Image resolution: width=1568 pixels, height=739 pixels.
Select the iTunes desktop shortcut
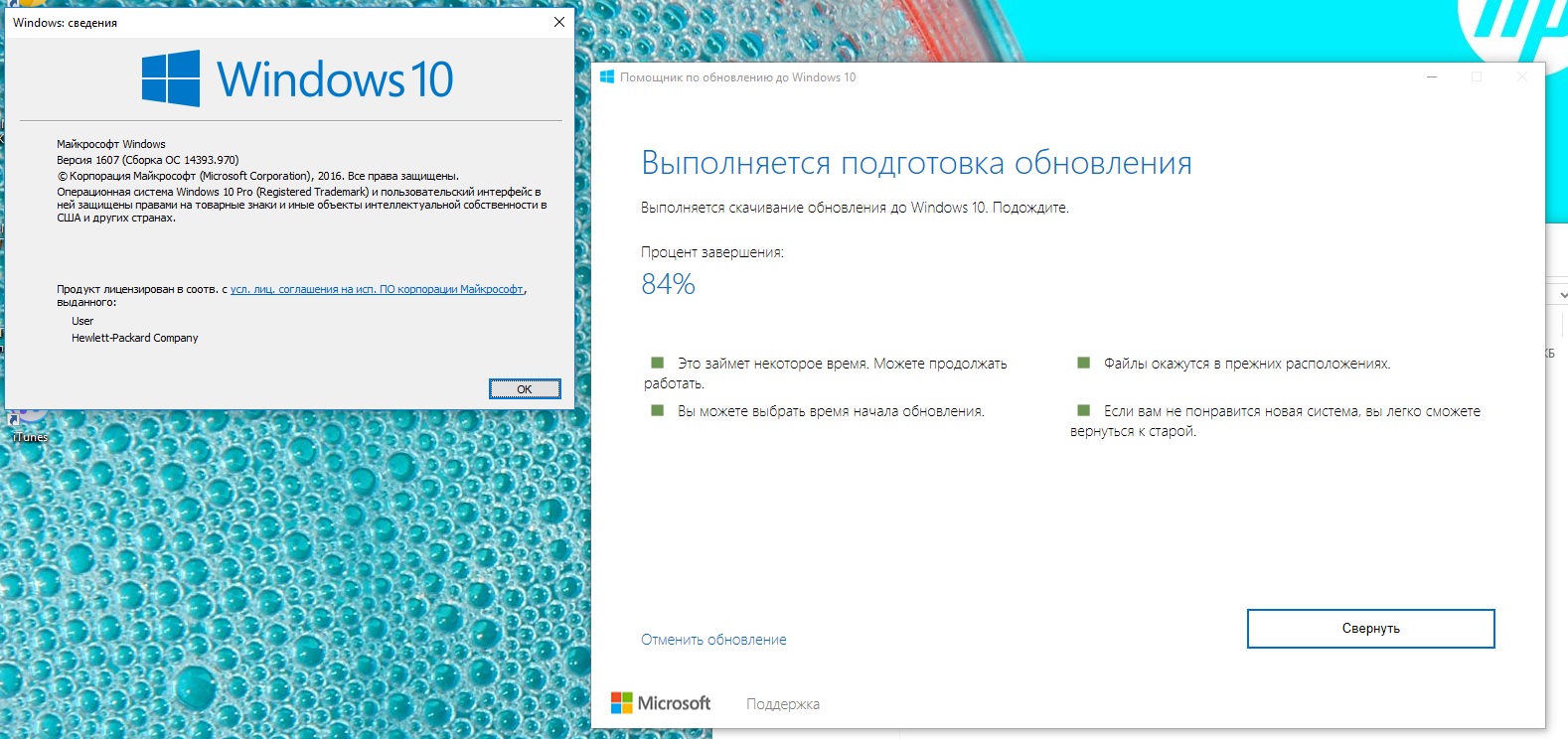(29, 427)
